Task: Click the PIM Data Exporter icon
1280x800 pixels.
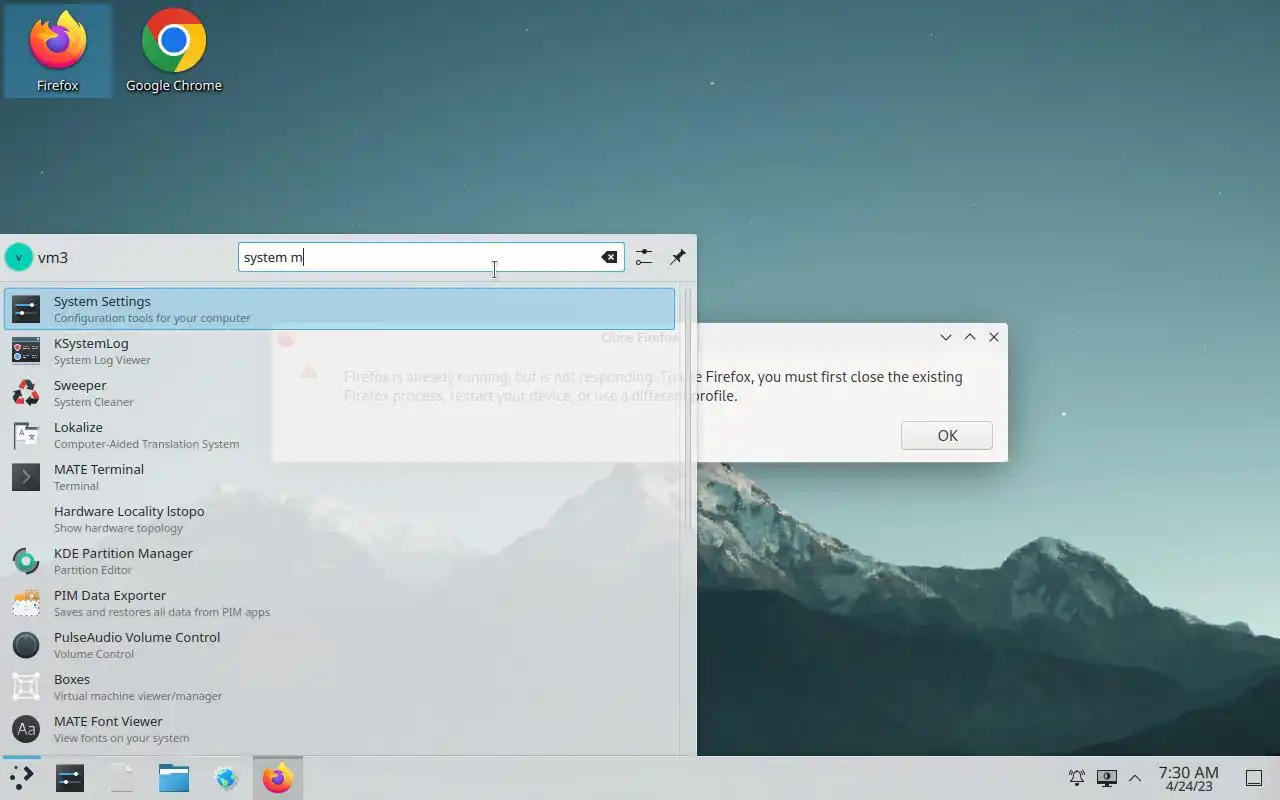Action: point(26,603)
